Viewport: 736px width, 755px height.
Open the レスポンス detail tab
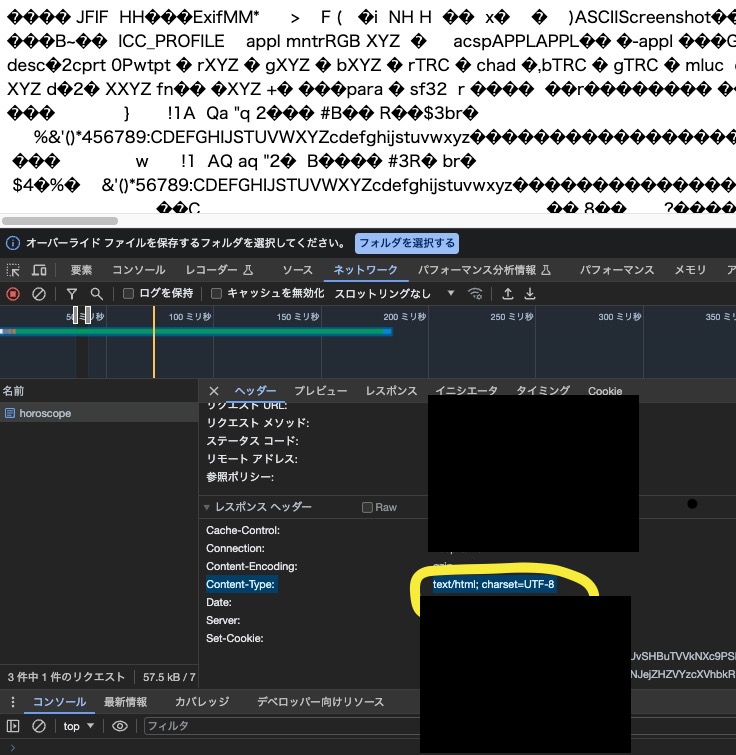[391, 391]
